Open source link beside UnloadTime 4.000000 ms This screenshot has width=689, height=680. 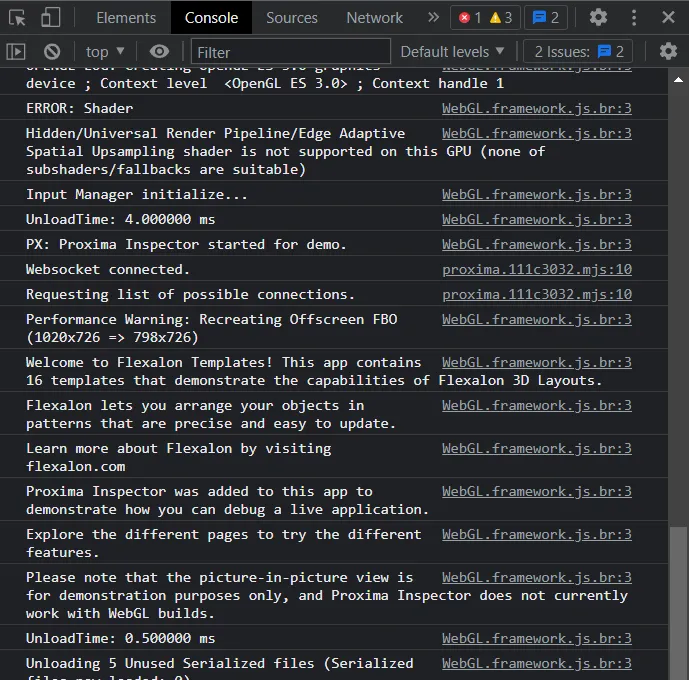pos(537,219)
